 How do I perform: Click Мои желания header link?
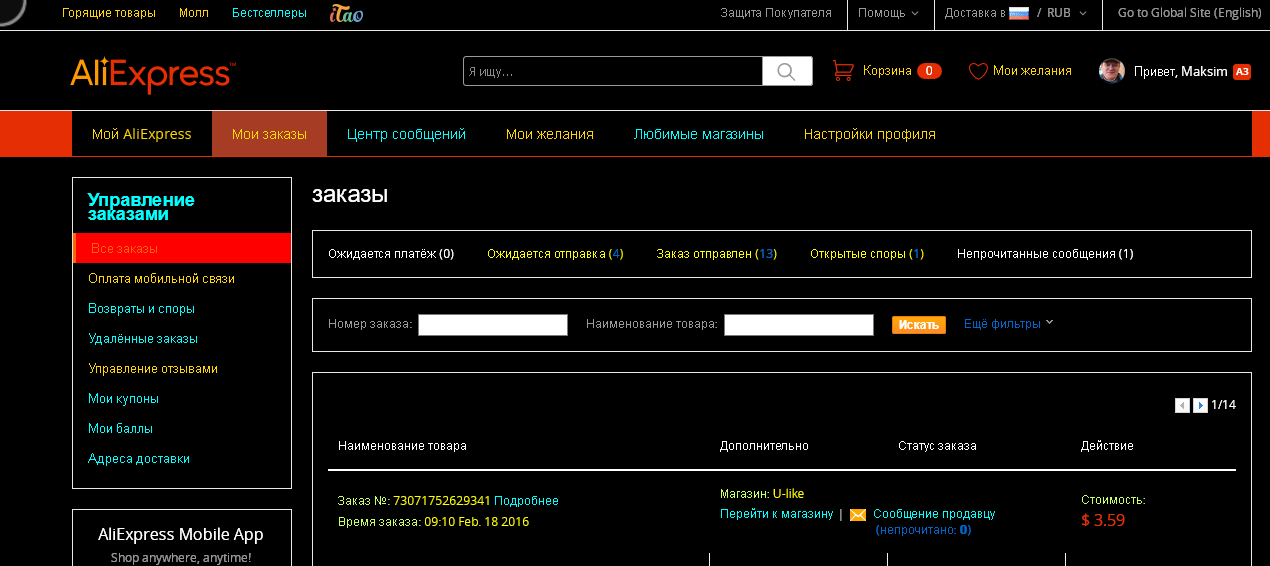pyautogui.click(x=1032, y=71)
